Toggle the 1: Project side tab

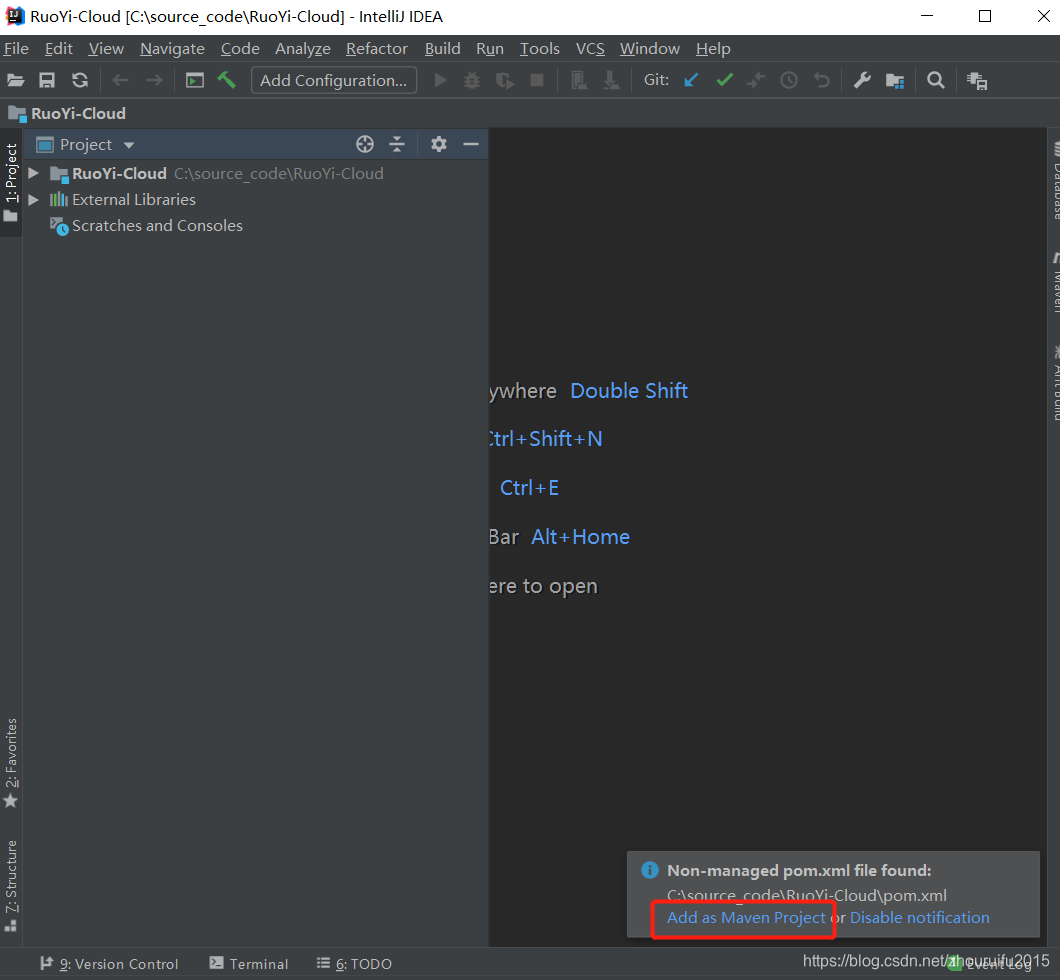coord(11,182)
